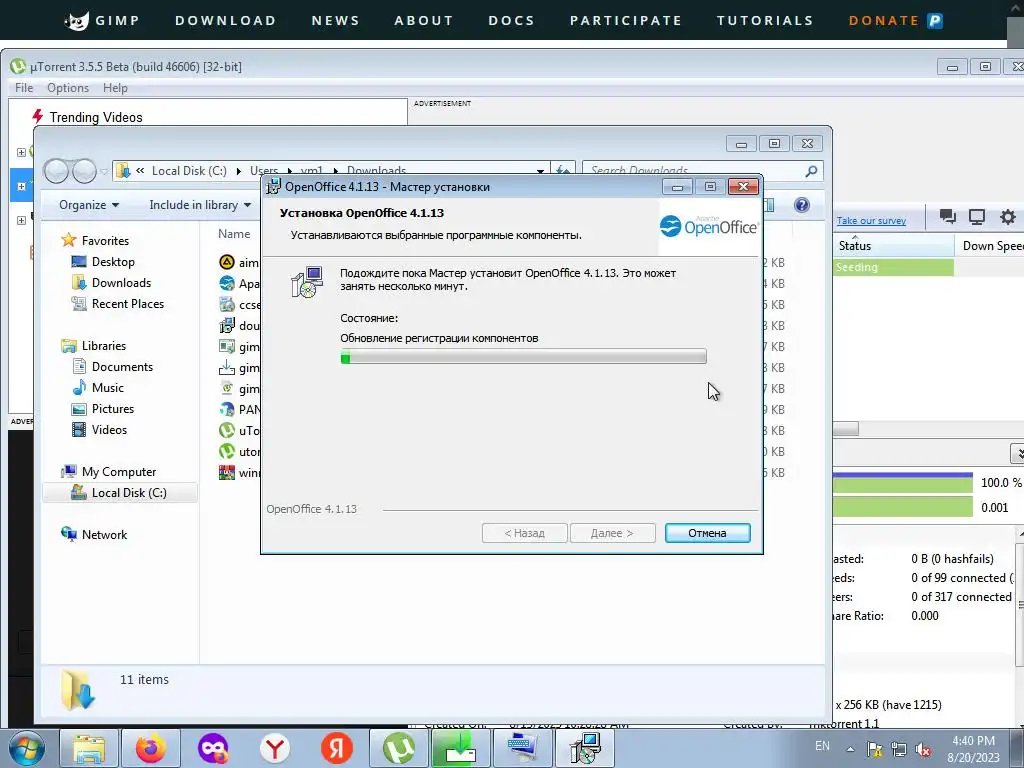Select Documents library
Viewport: 1024px width, 768px height.
pyautogui.click(x=122, y=366)
